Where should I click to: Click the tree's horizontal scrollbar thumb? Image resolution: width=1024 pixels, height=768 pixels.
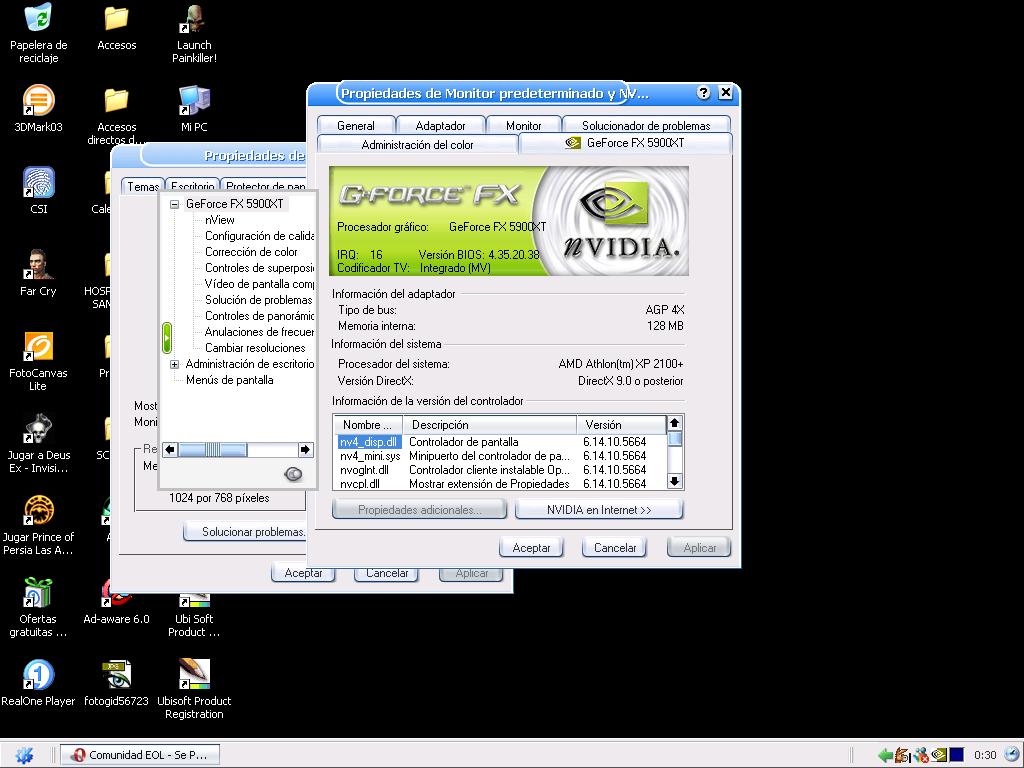[x=213, y=450]
